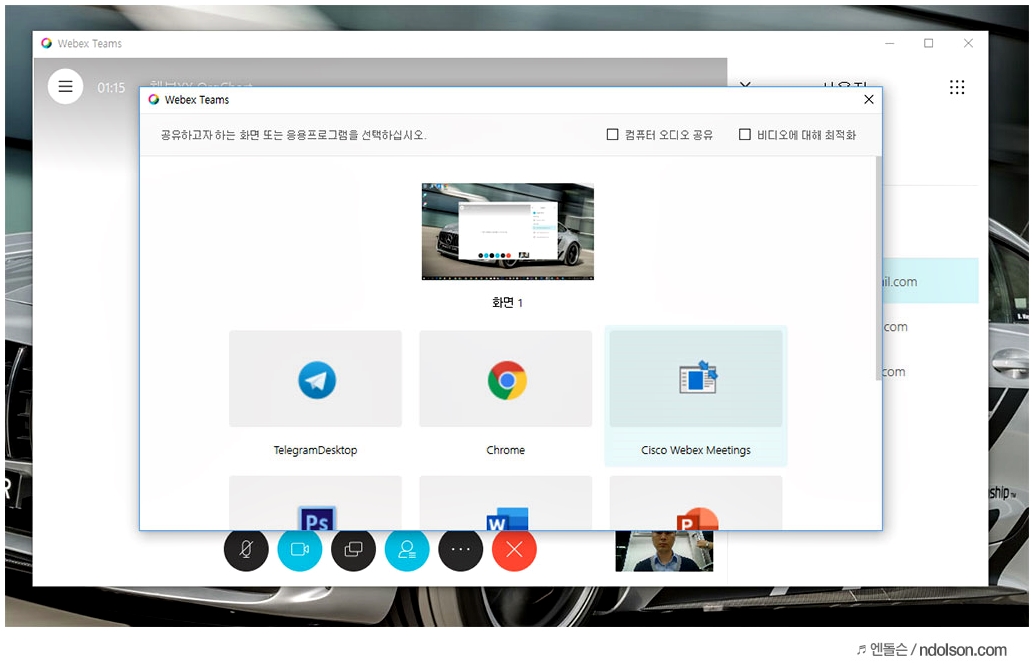Screen dimensions: 1034x667
Task: Open the more options ellipsis button
Action: click(460, 549)
